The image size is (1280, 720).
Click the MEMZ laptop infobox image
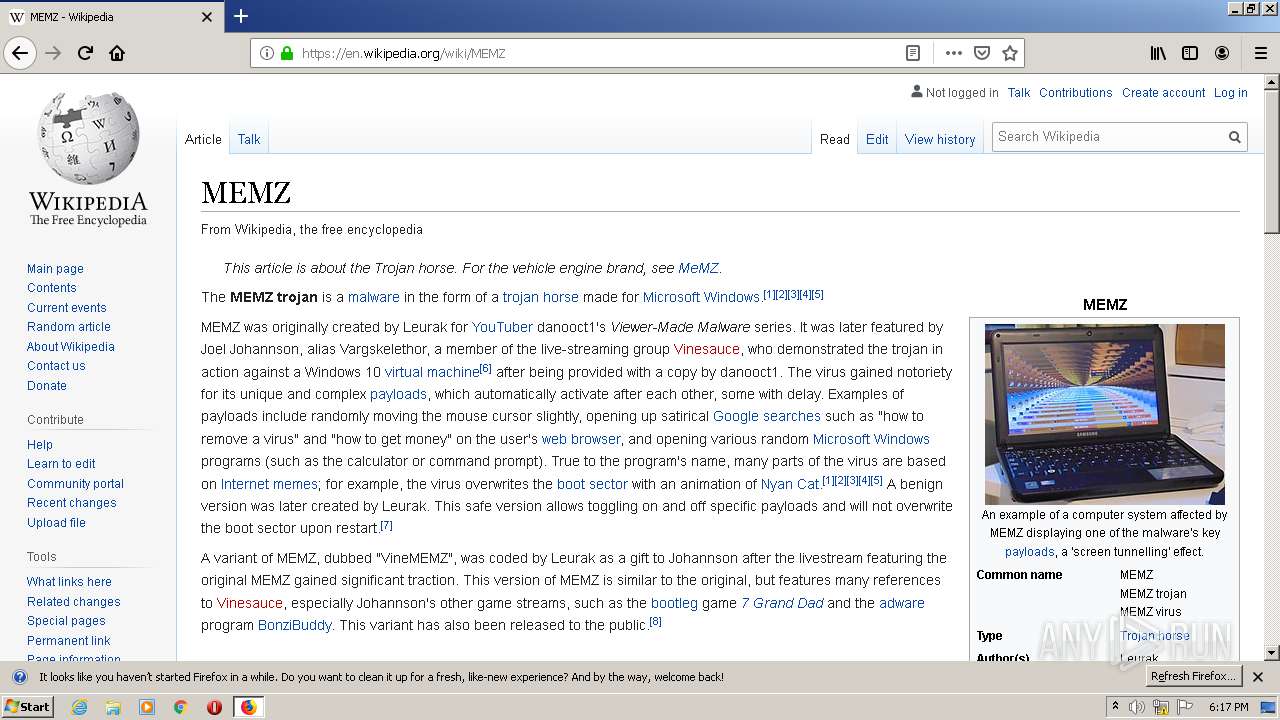(x=1104, y=413)
